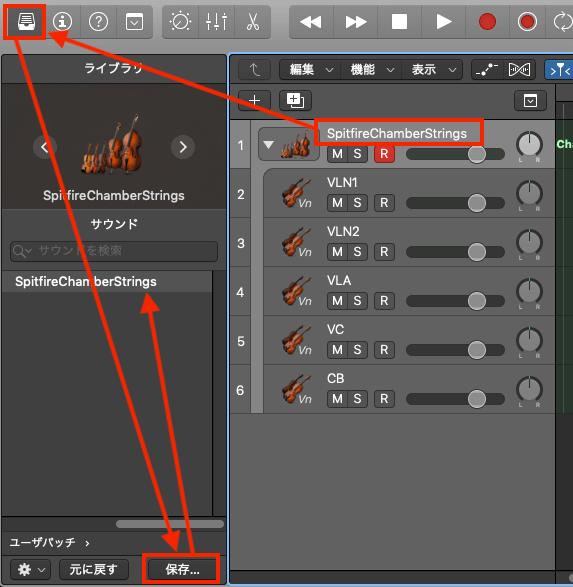This screenshot has width=573, height=587.
Task: Click the VLA pan knob
Action: click(529, 291)
